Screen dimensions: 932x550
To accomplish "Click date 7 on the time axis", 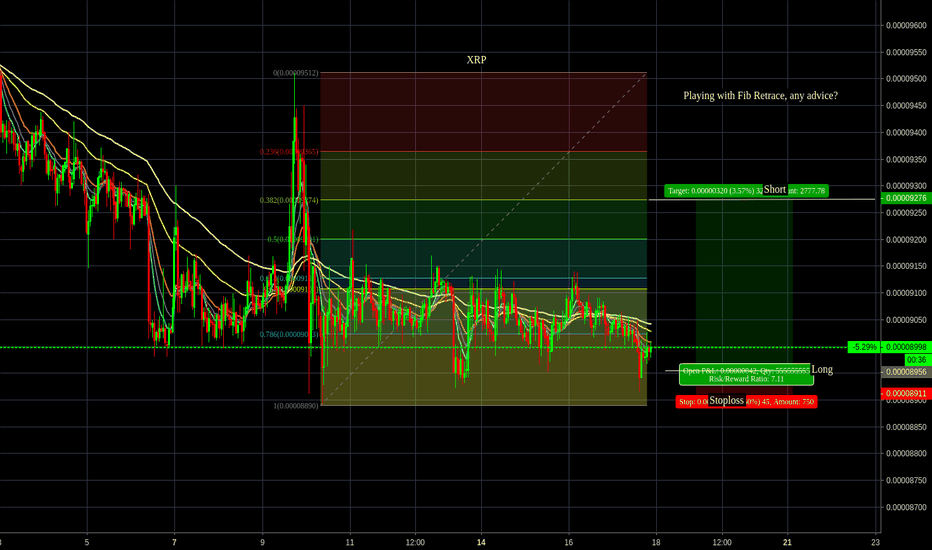I will (174, 542).
